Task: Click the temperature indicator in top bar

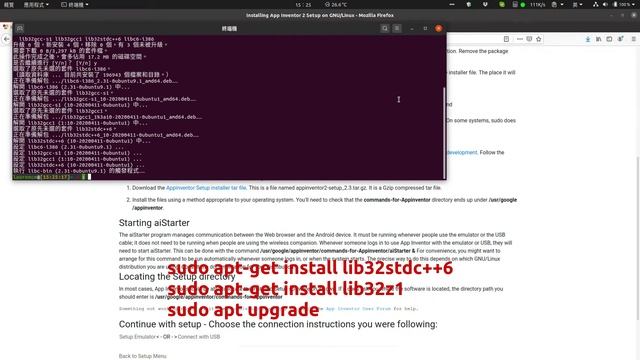Action: 336,4
